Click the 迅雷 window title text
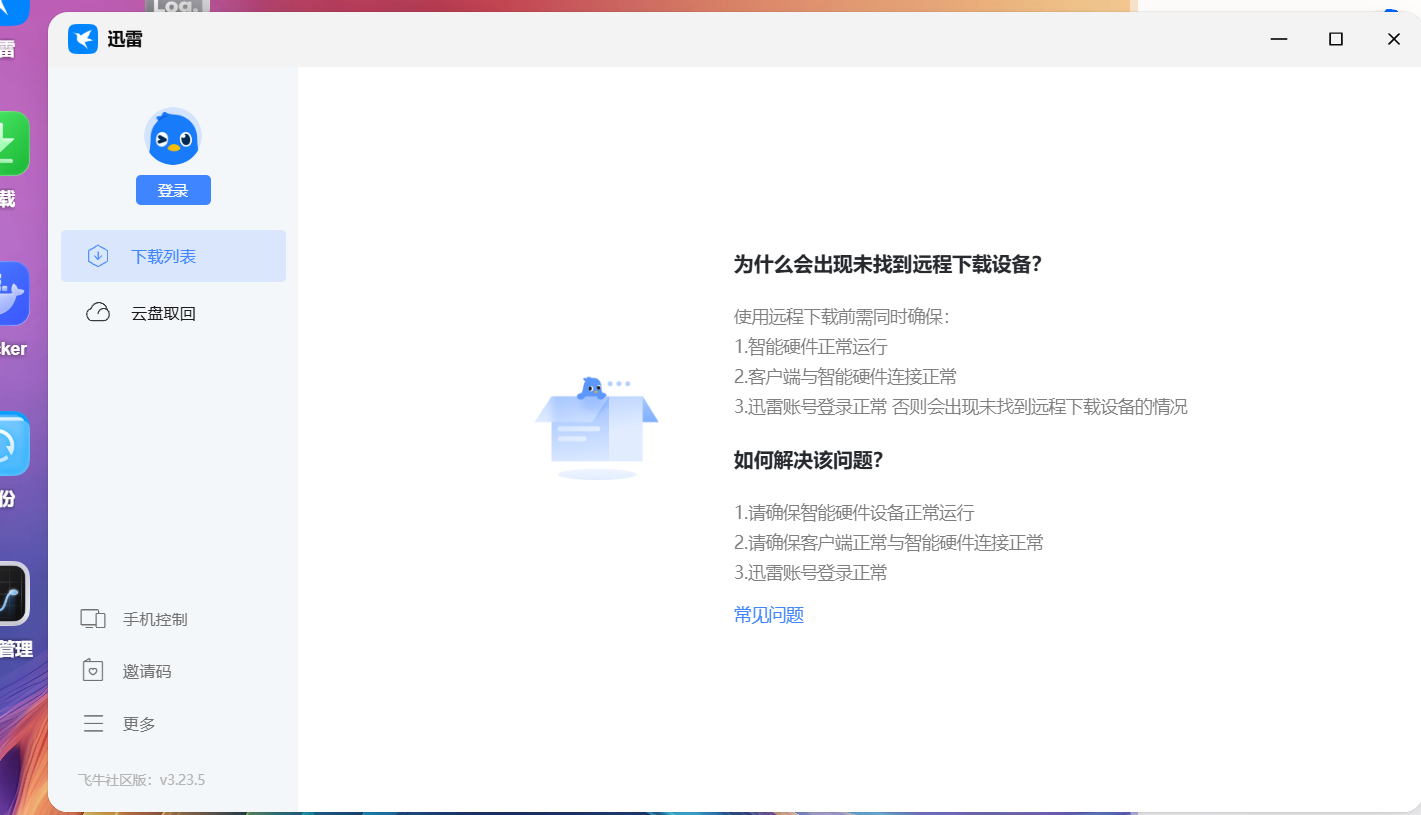The image size is (1421, 815). [x=125, y=40]
